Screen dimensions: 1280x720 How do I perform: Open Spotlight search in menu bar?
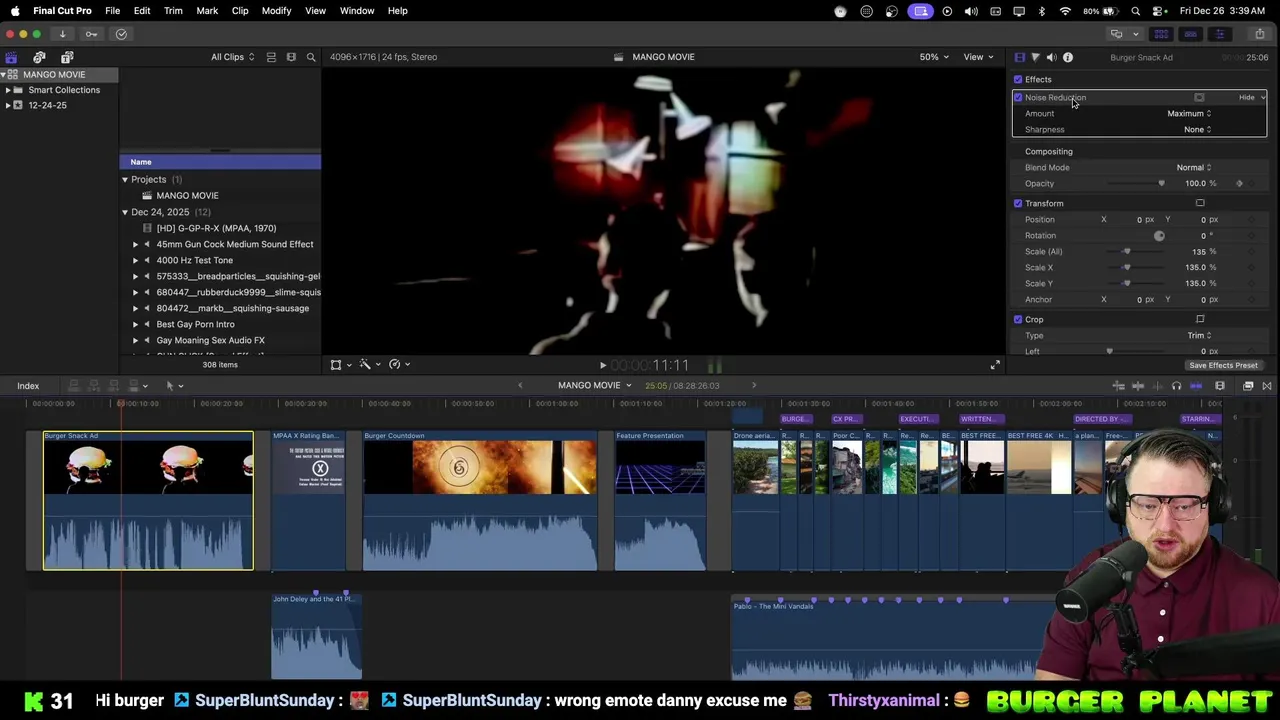[x=1136, y=11]
